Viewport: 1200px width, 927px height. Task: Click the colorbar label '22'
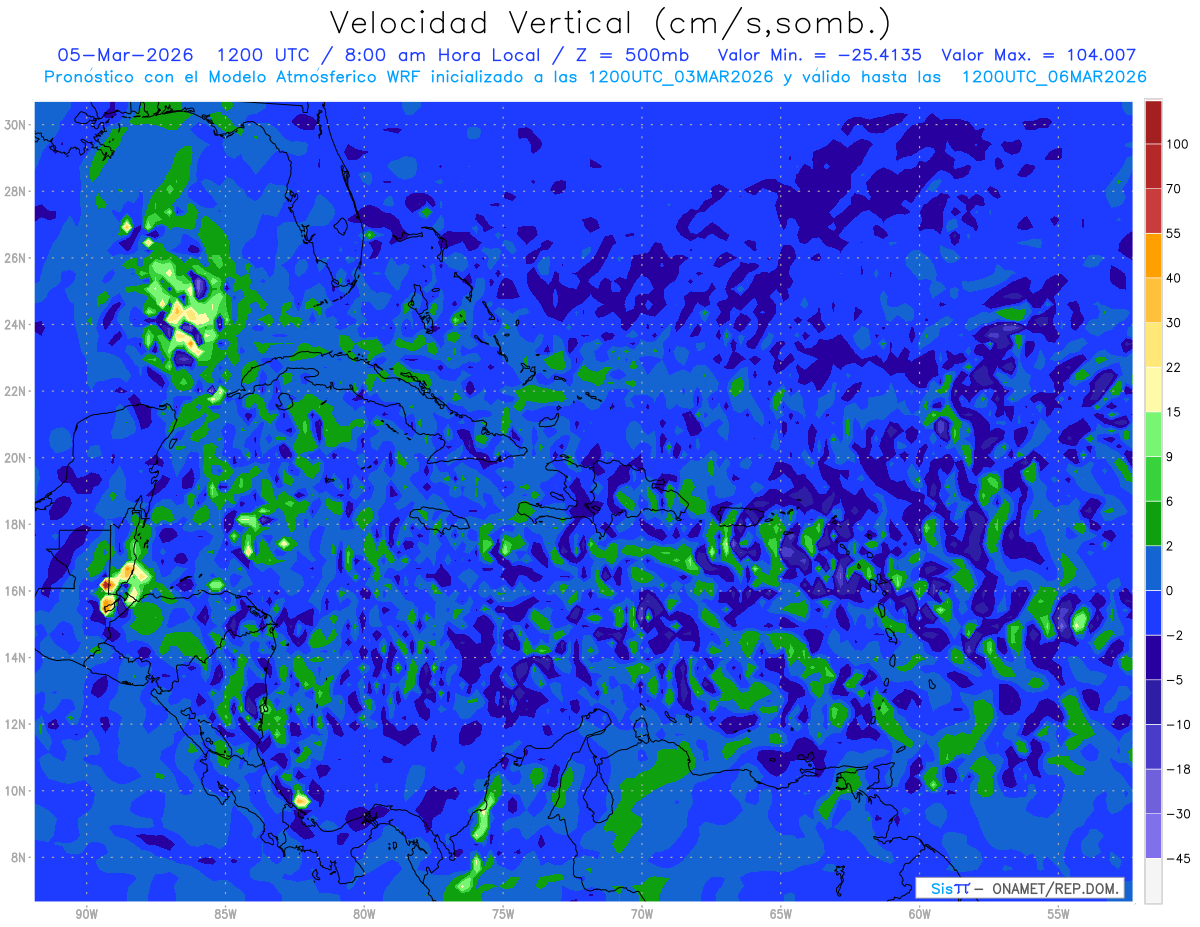(1174, 368)
